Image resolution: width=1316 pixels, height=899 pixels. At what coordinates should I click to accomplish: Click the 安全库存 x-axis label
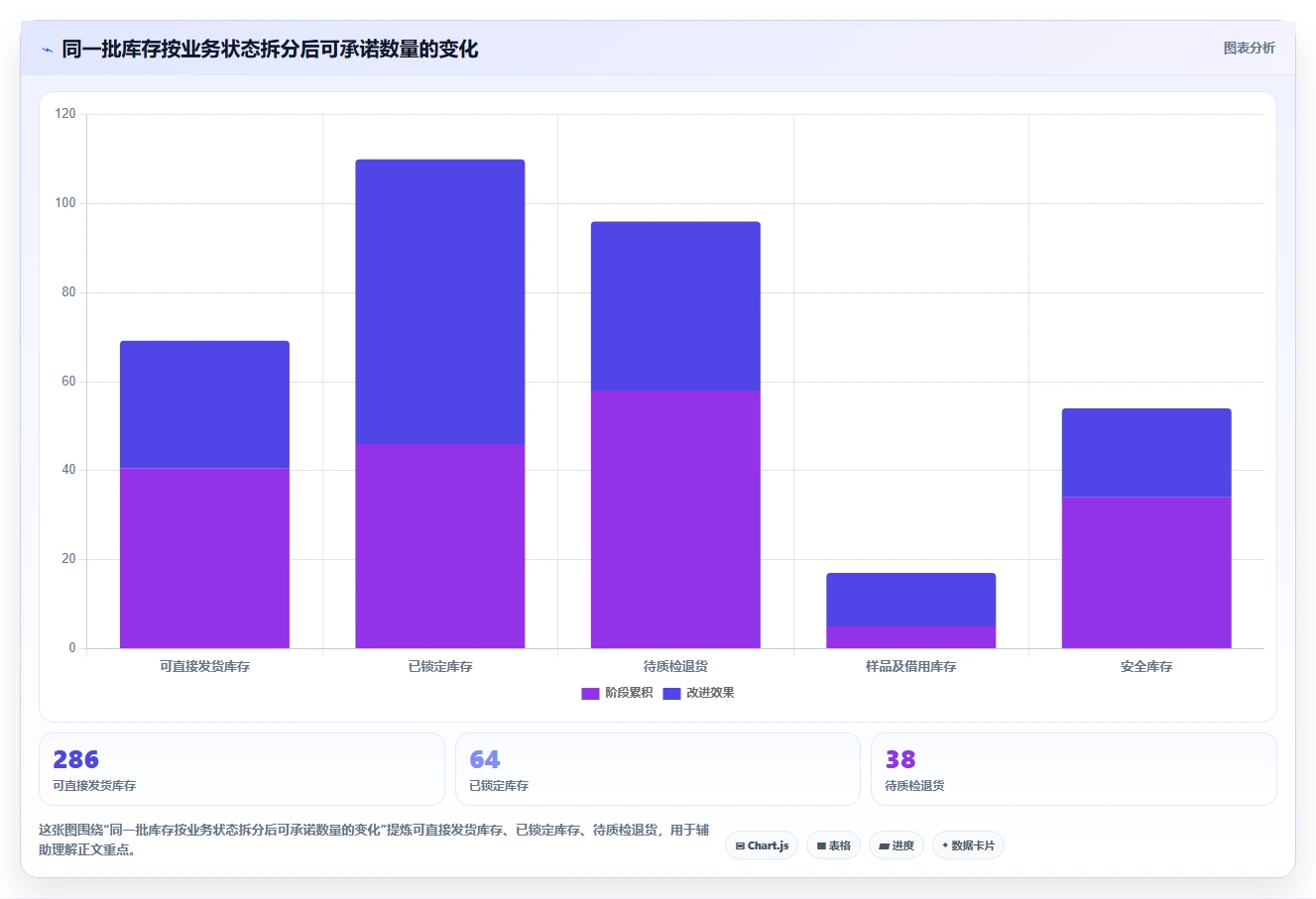pyautogui.click(x=1146, y=667)
